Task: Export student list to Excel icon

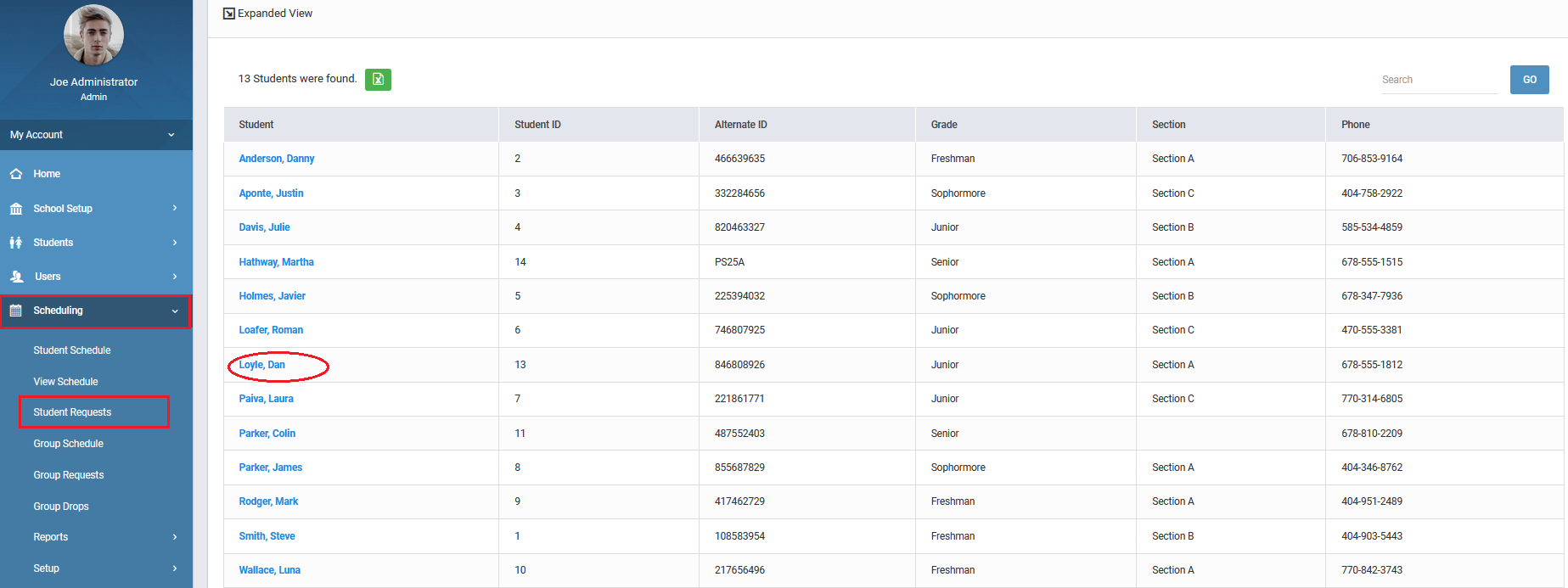Action: pyautogui.click(x=378, y=80)
